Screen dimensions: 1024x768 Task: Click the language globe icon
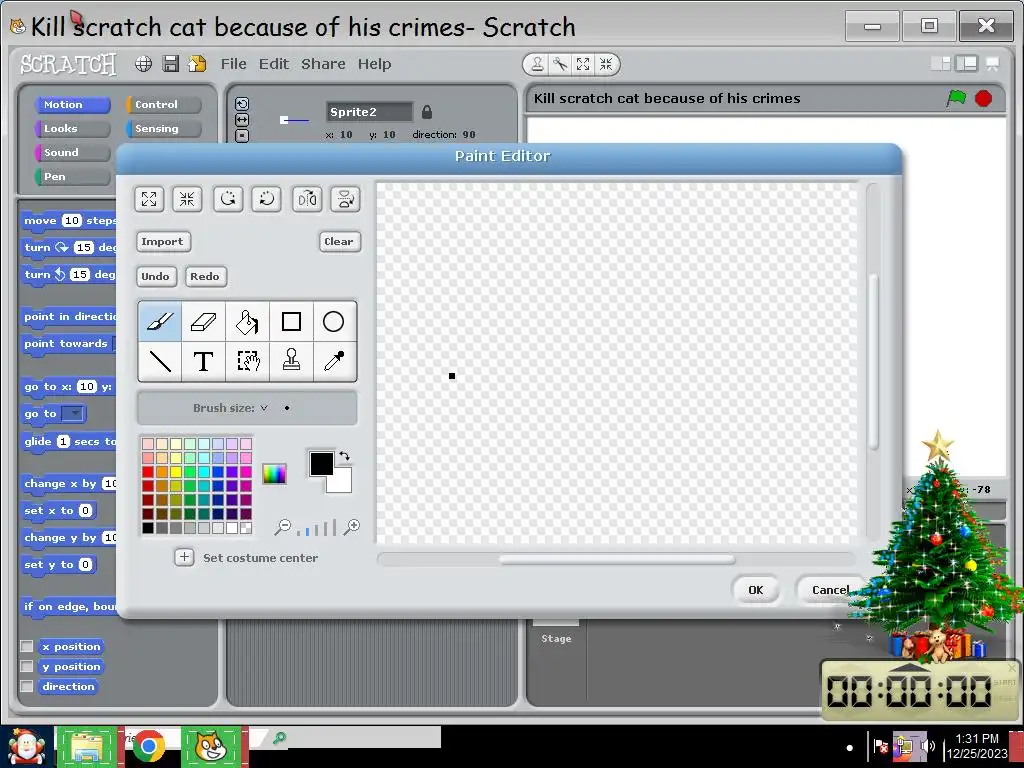(144, 63)
